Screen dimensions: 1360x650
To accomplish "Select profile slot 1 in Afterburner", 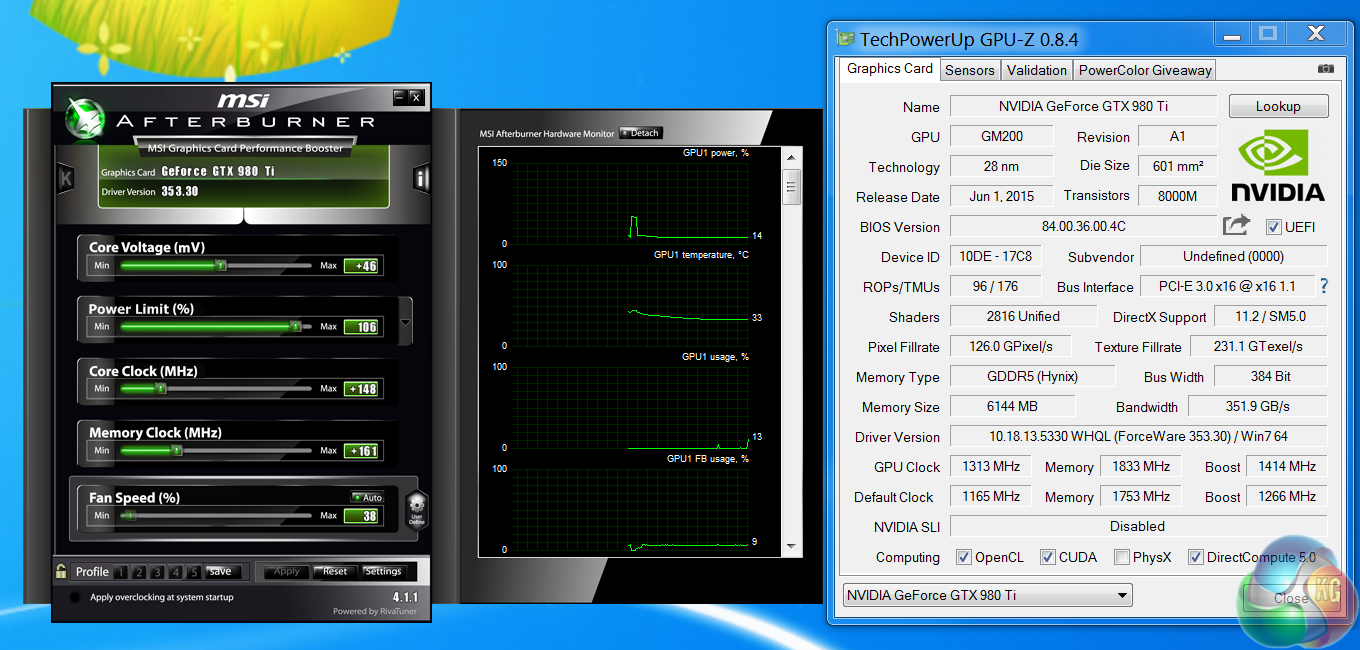I will pos(120,572).
